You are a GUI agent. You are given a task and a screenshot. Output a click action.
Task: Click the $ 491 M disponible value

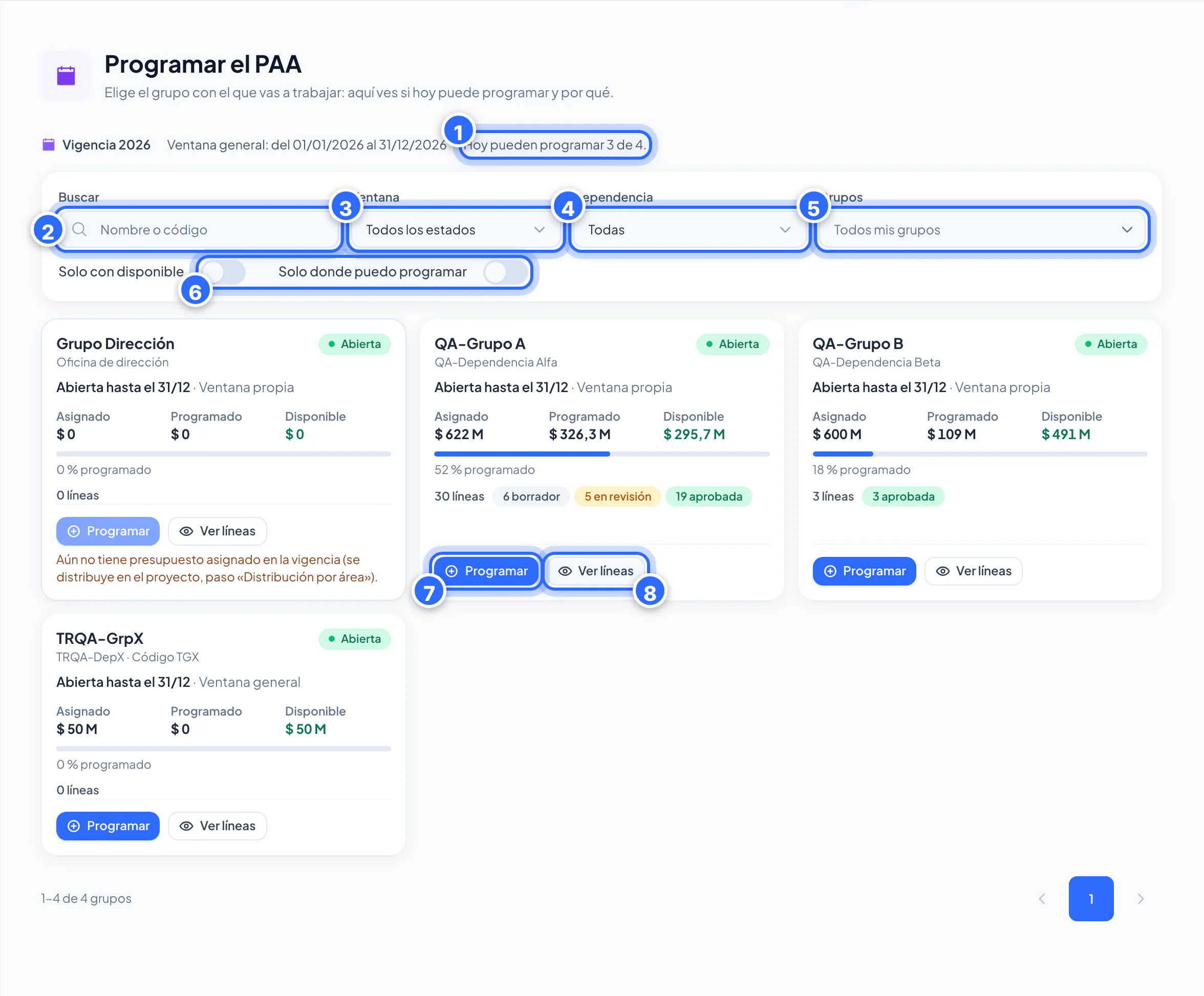pos(1066,435)
